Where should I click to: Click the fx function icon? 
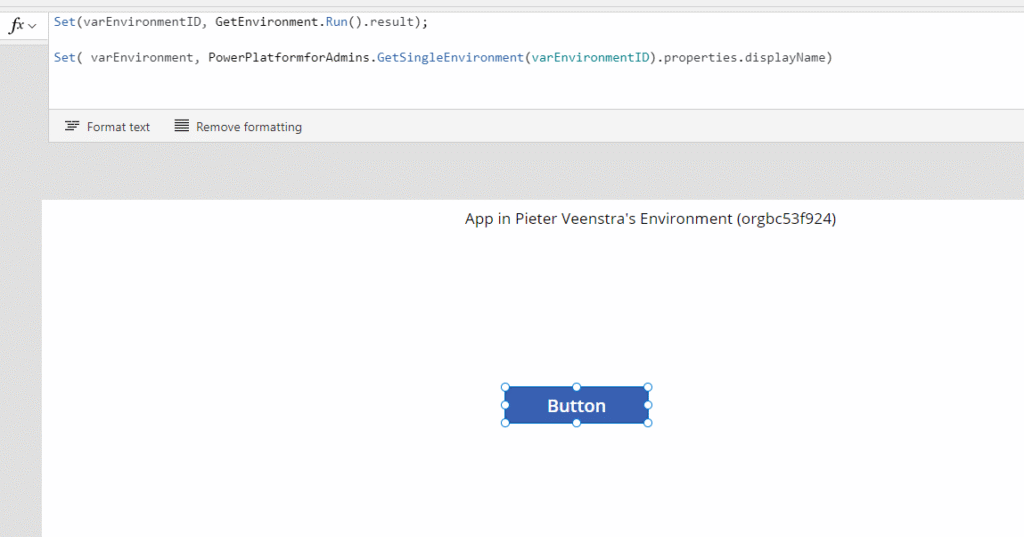(16, 25)
